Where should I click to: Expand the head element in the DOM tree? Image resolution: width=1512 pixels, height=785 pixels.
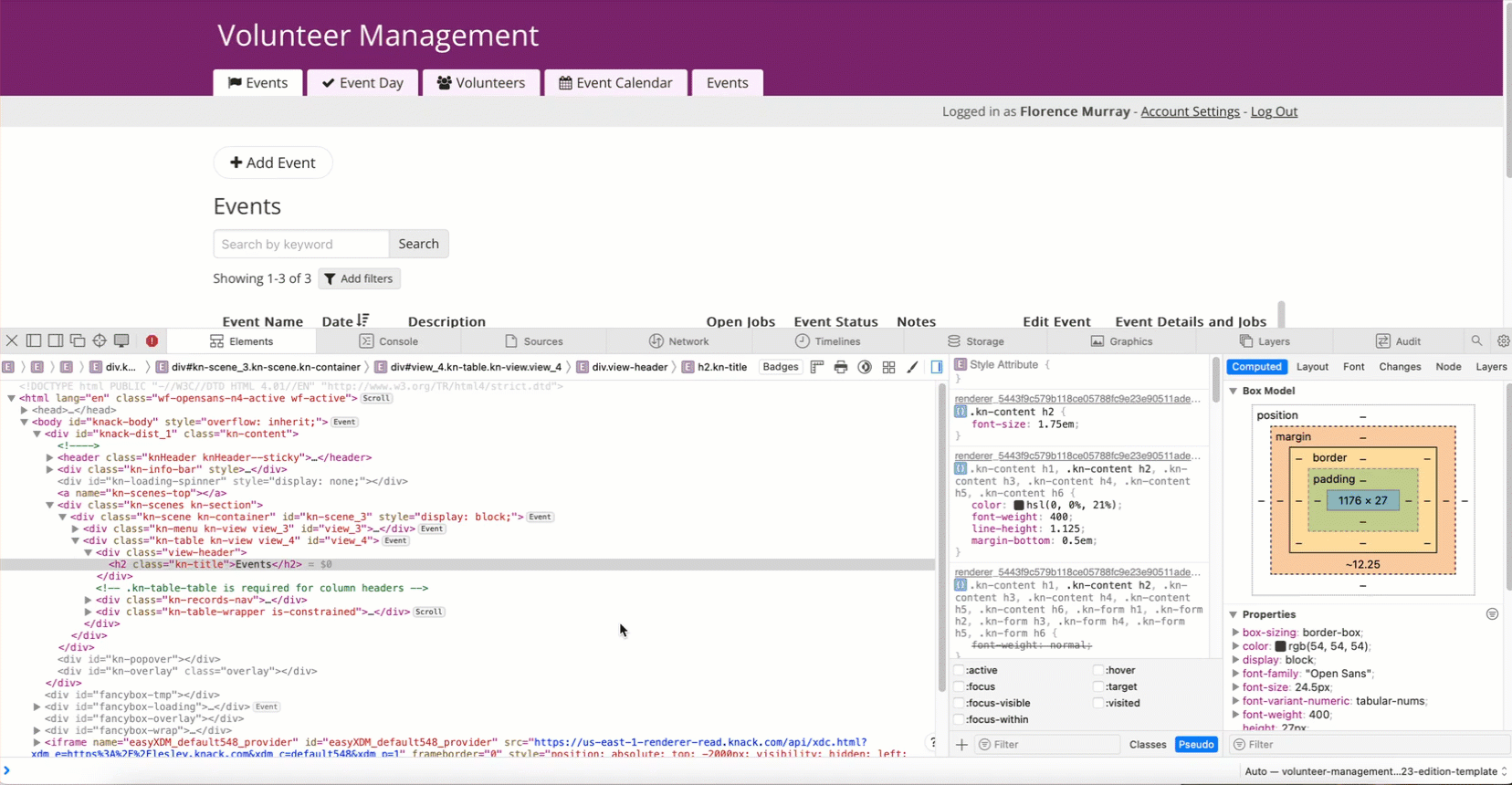[x=25, y=410]
